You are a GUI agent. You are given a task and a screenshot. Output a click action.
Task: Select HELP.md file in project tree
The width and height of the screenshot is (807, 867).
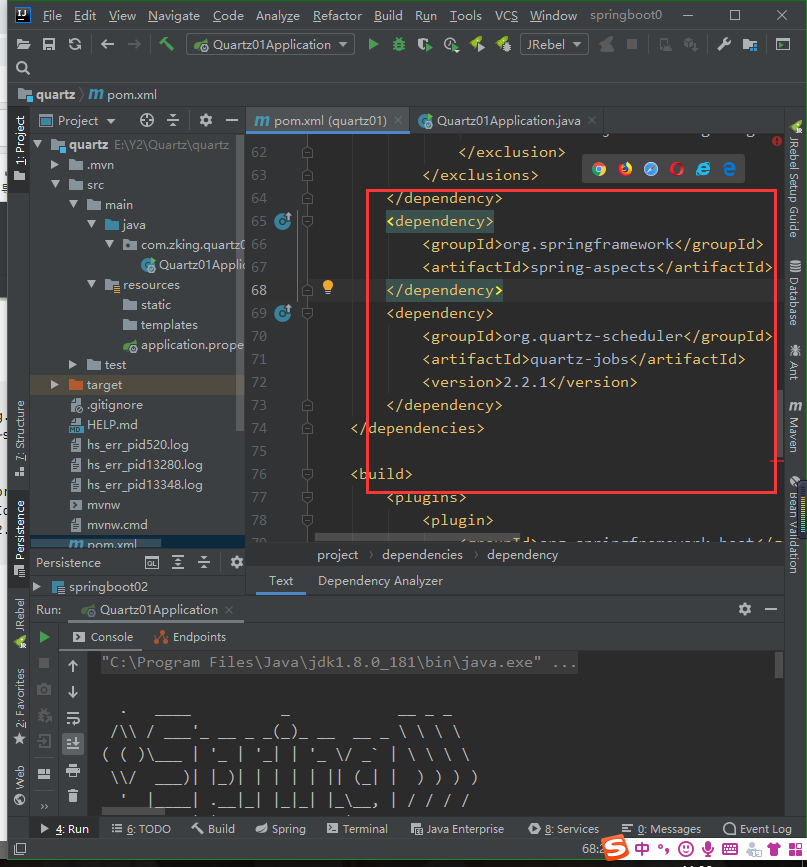click(112, 425)
